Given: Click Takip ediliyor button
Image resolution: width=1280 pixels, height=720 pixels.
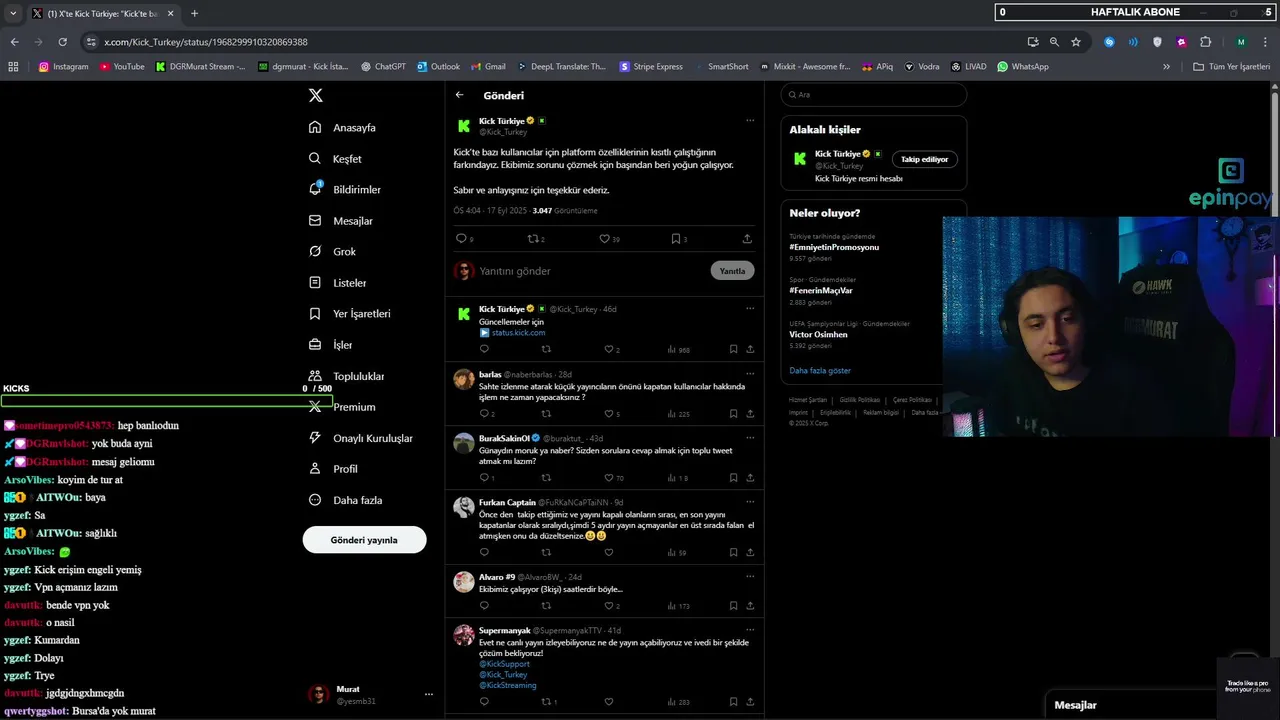Looking at the screenshot, I should 924,159.
